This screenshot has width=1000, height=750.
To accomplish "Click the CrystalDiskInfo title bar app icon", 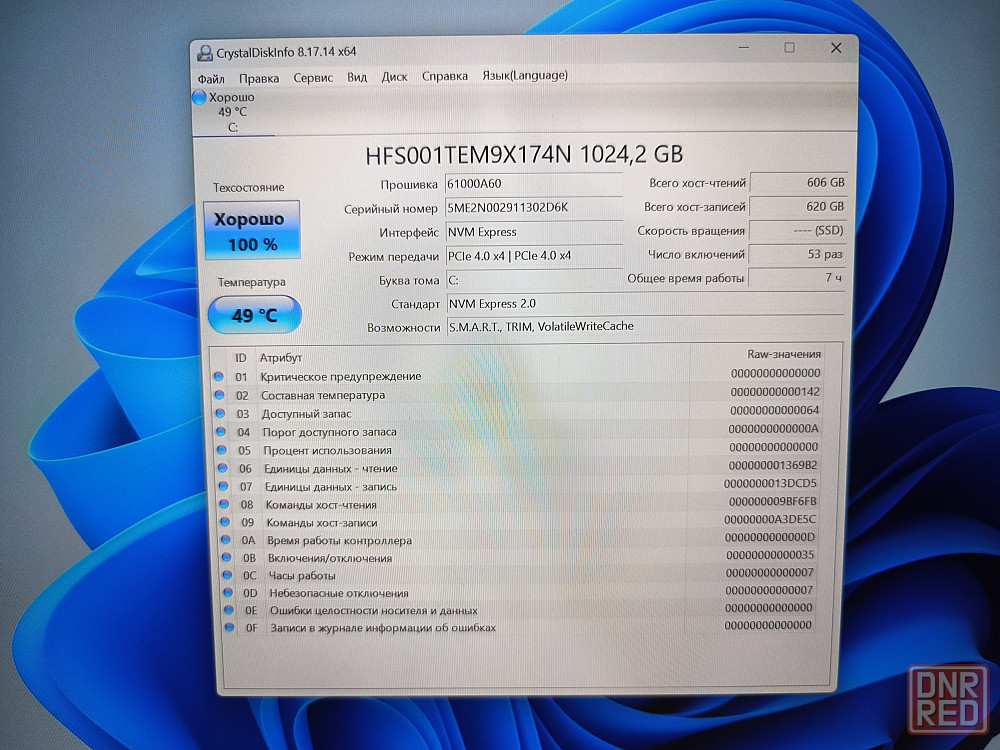I will click(x=205, y=53).
